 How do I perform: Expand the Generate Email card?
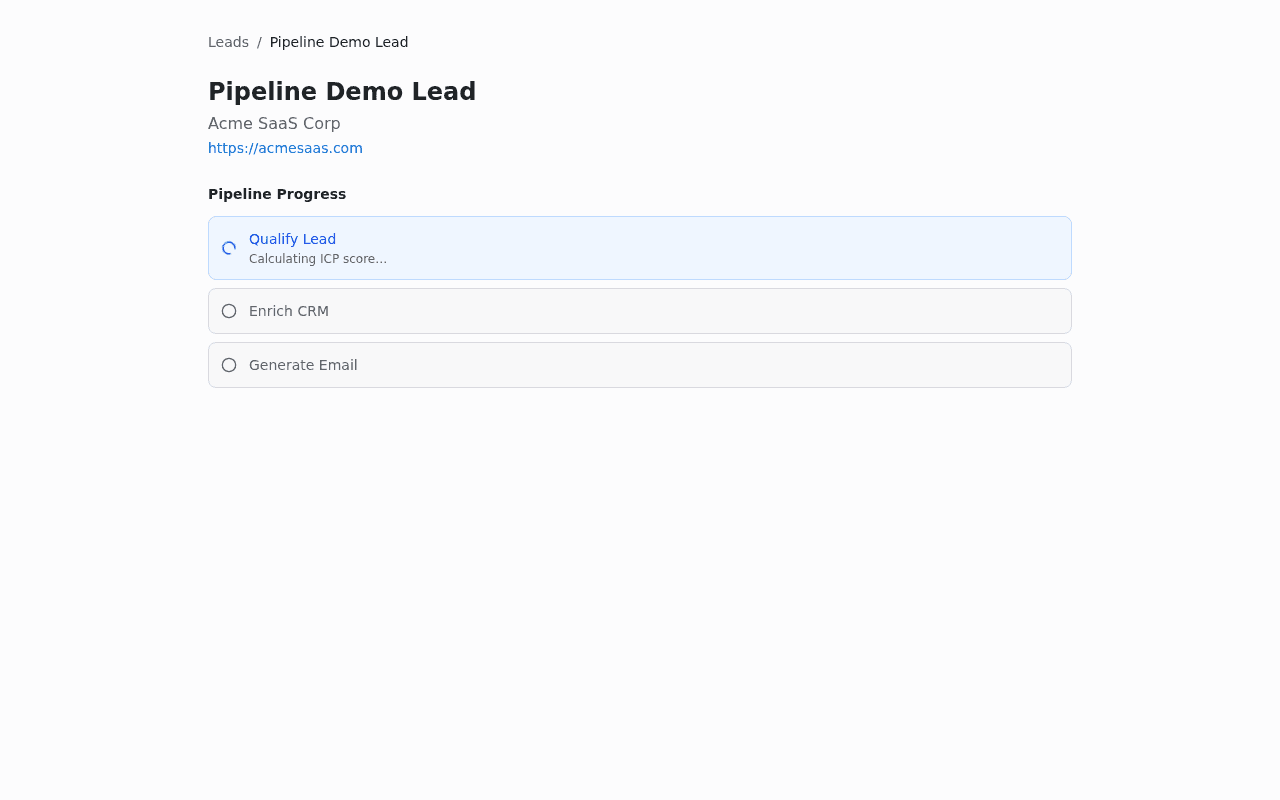(640, 365)
